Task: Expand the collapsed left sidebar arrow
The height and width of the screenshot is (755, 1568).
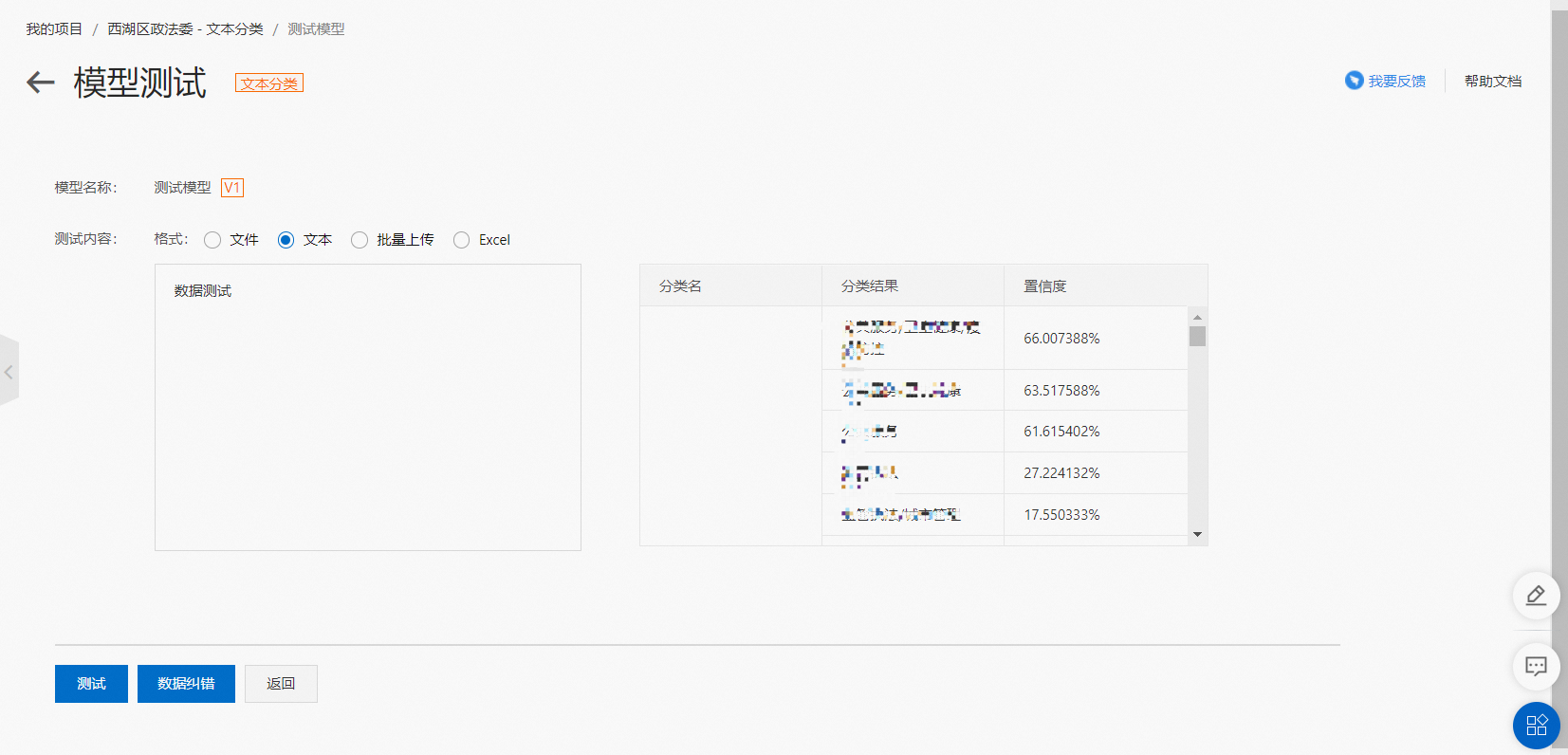Action: coord(9,372)
